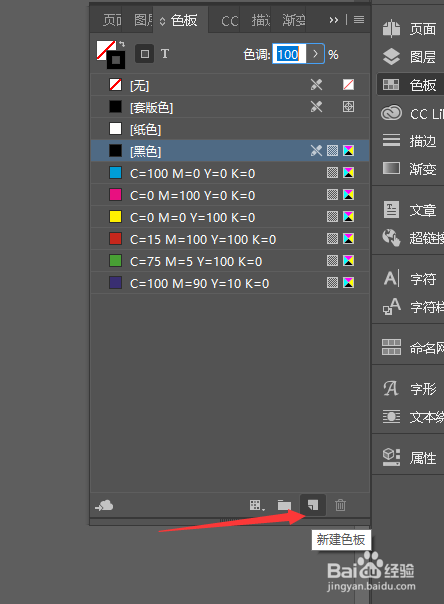Viewport: 444px width, 604px height.
Task: Open the swatch view options dropdown
Action: coord(257,505)
